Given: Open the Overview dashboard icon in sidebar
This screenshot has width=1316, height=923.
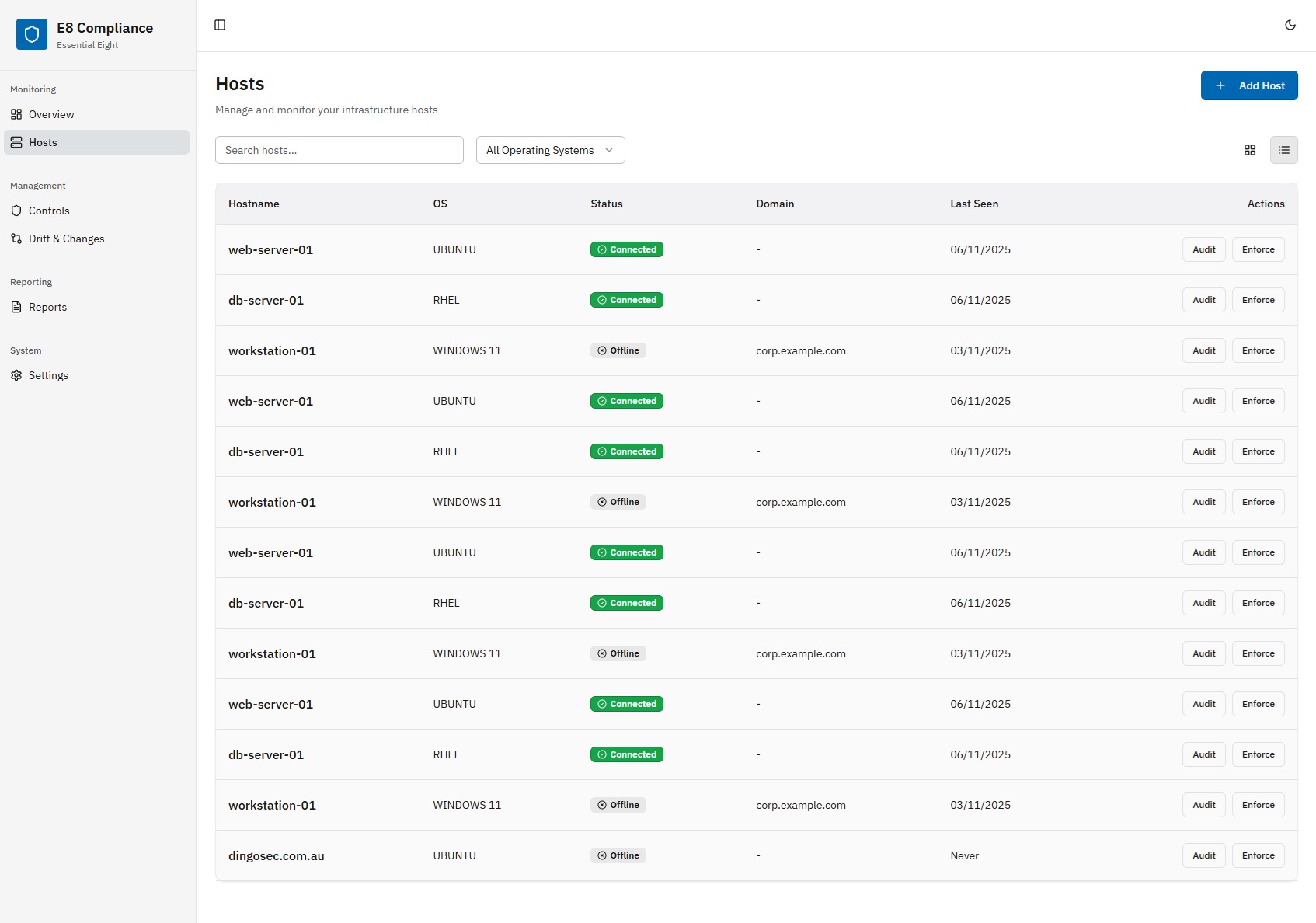Looking at the screenshot, I should 16,113.
